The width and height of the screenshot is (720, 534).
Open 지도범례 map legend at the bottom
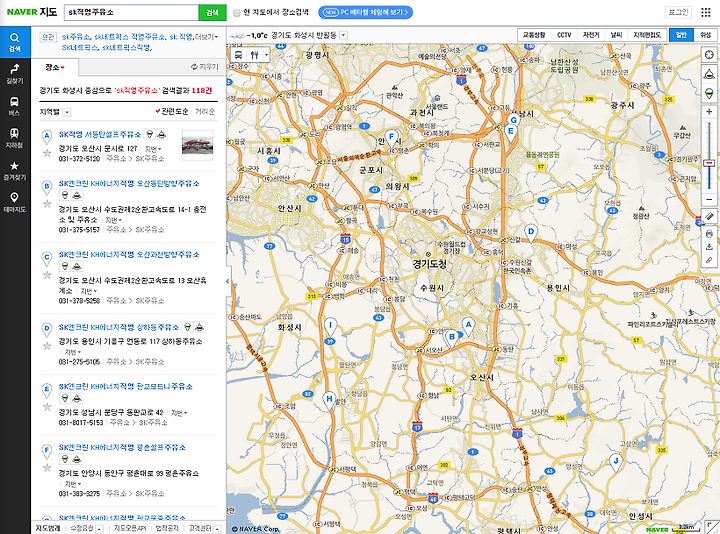[x=48, y=528]
